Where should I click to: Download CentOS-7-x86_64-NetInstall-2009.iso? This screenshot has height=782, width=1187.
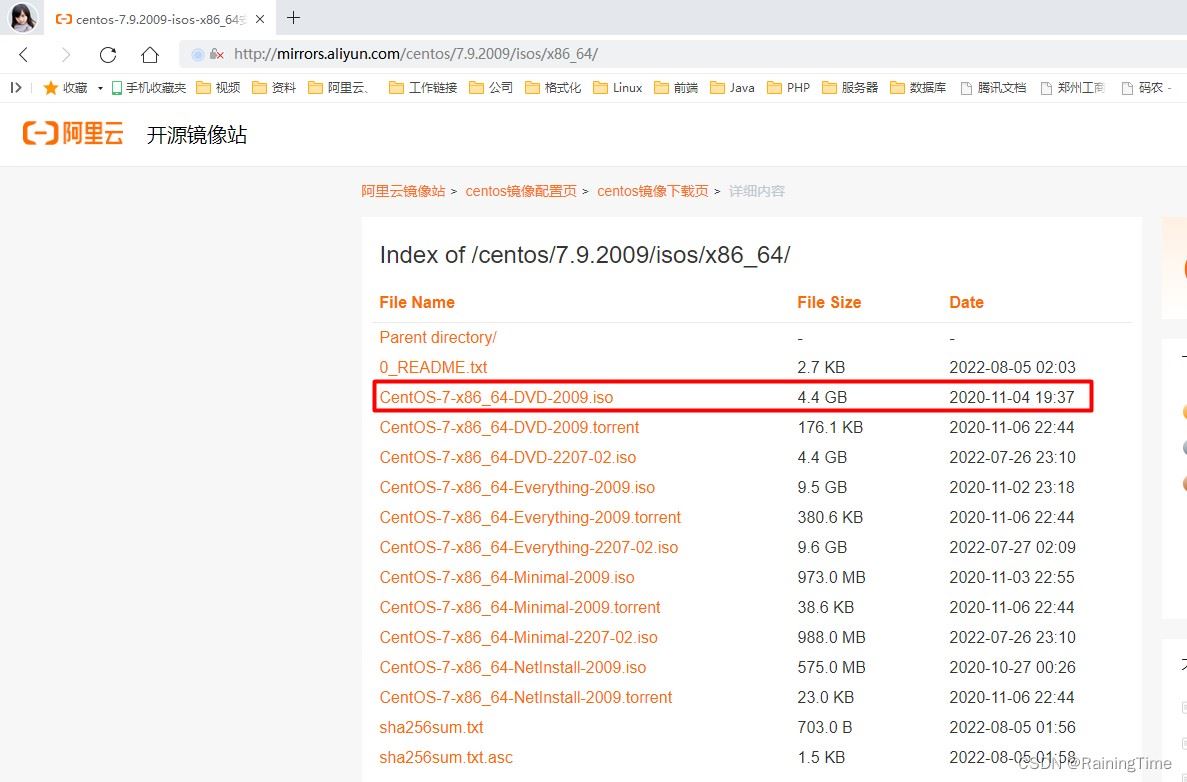(512, 668)
